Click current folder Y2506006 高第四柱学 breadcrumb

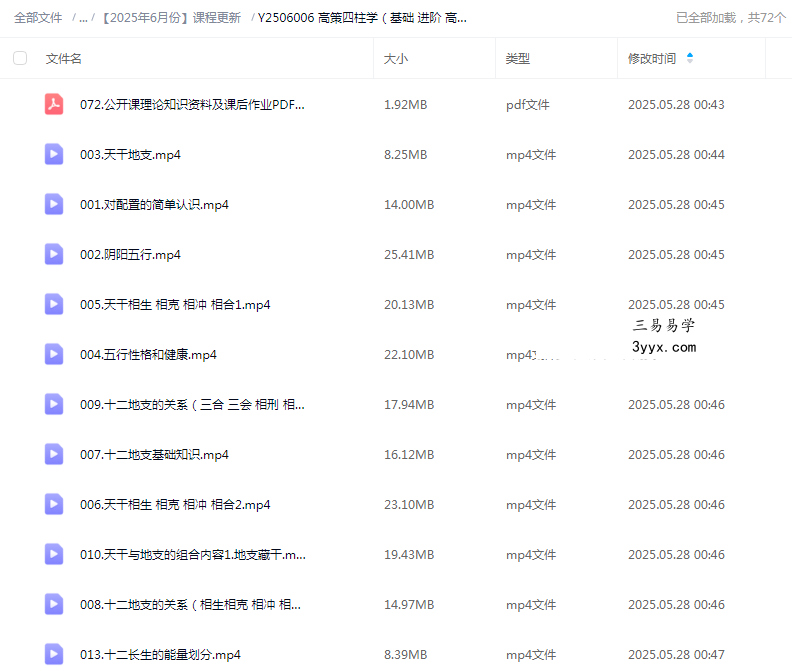click(x=362, y=18)
